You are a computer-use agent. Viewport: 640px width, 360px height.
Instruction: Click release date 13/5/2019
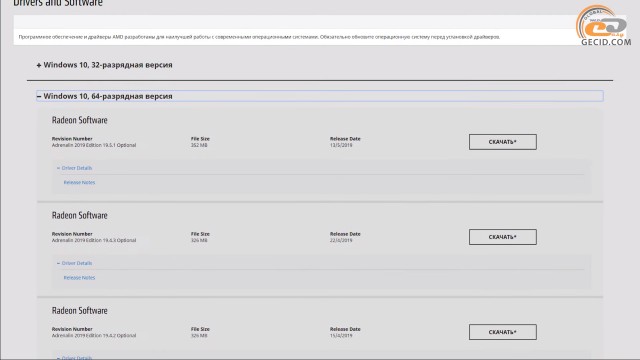pos(341,145)
